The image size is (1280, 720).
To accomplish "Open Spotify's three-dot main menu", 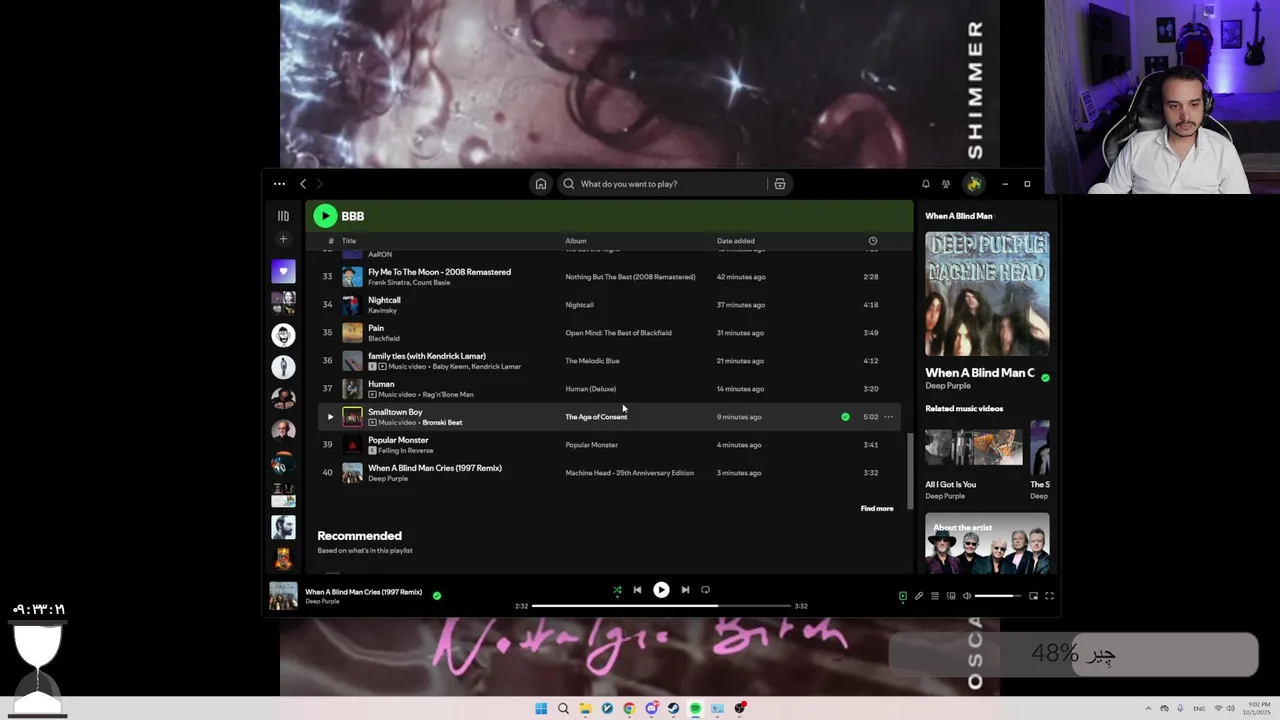I will tap(279, 184).
